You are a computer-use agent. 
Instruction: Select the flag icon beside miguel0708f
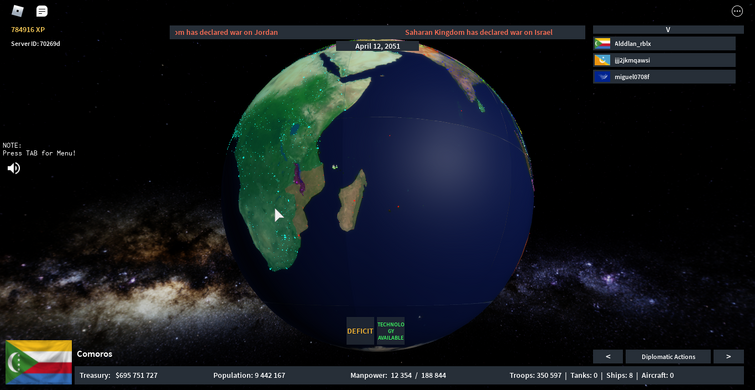[x=602, y=77]
